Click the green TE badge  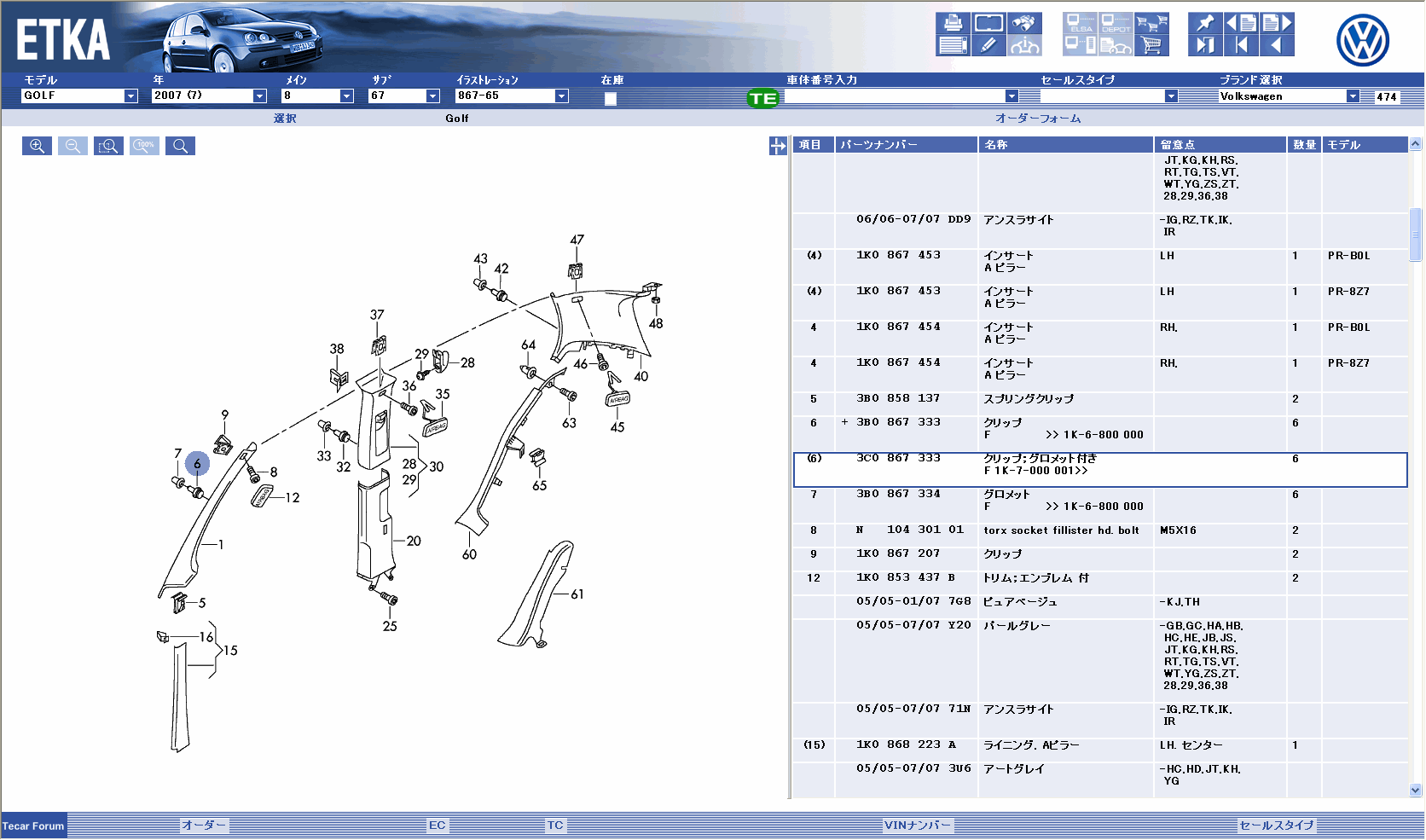pos(762,98)
